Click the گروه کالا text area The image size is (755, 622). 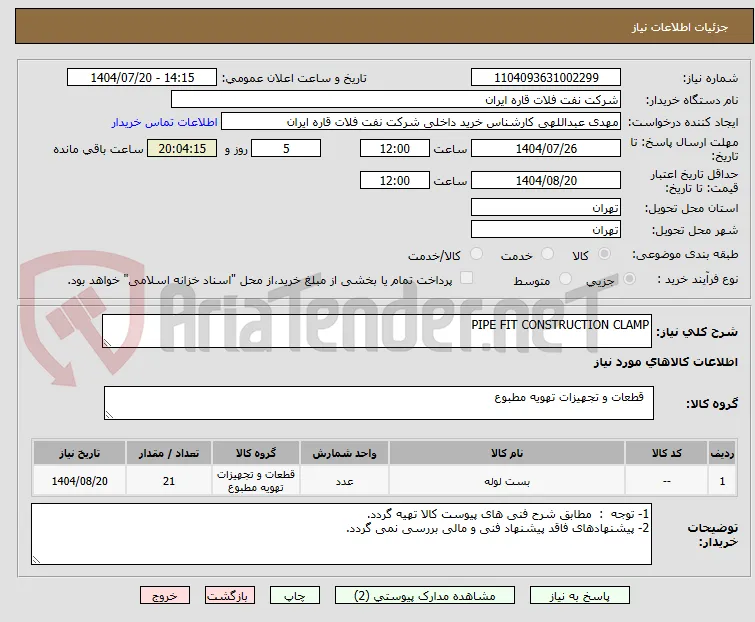click(379, 403)
